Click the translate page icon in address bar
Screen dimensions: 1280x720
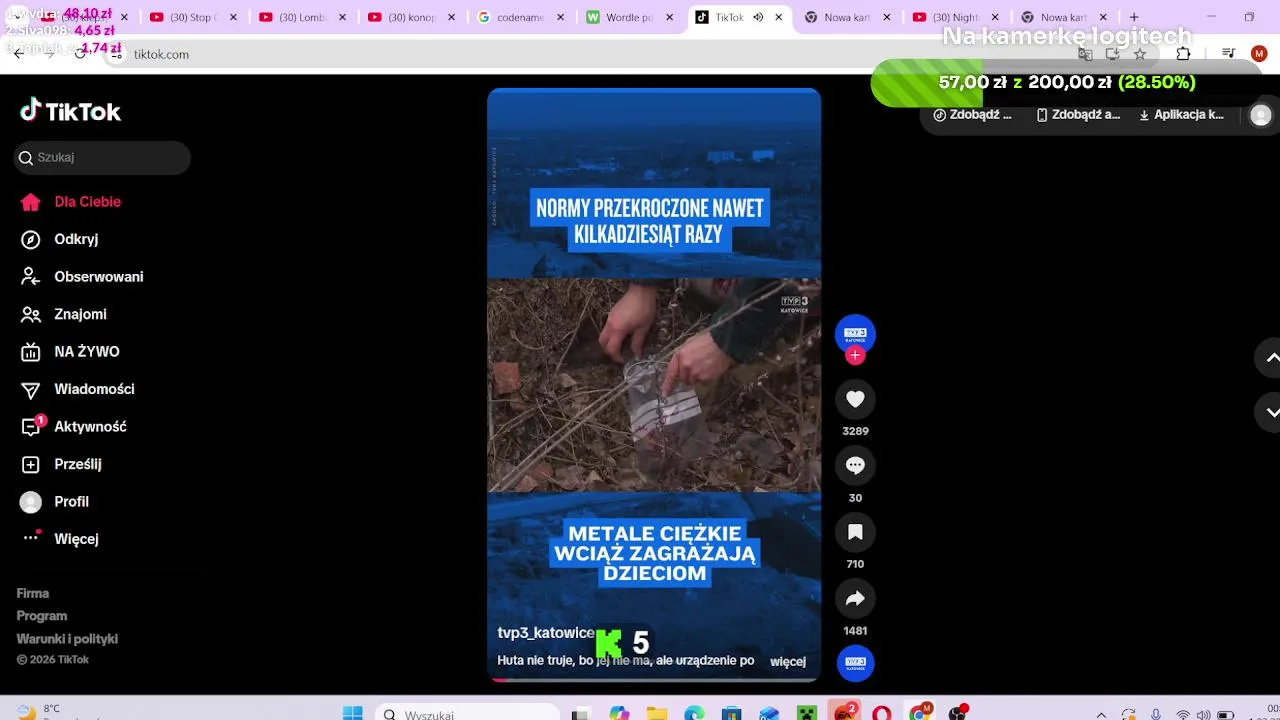click(x=1085, y=54)
